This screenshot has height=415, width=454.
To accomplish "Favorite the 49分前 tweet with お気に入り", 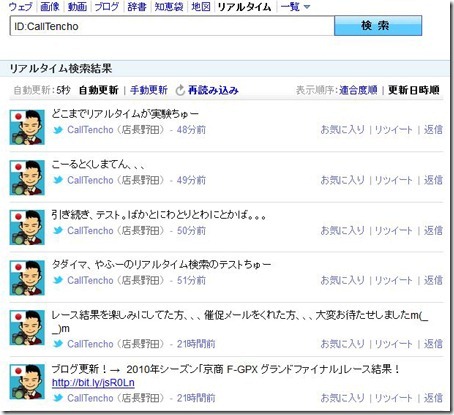I will point(343,180).
